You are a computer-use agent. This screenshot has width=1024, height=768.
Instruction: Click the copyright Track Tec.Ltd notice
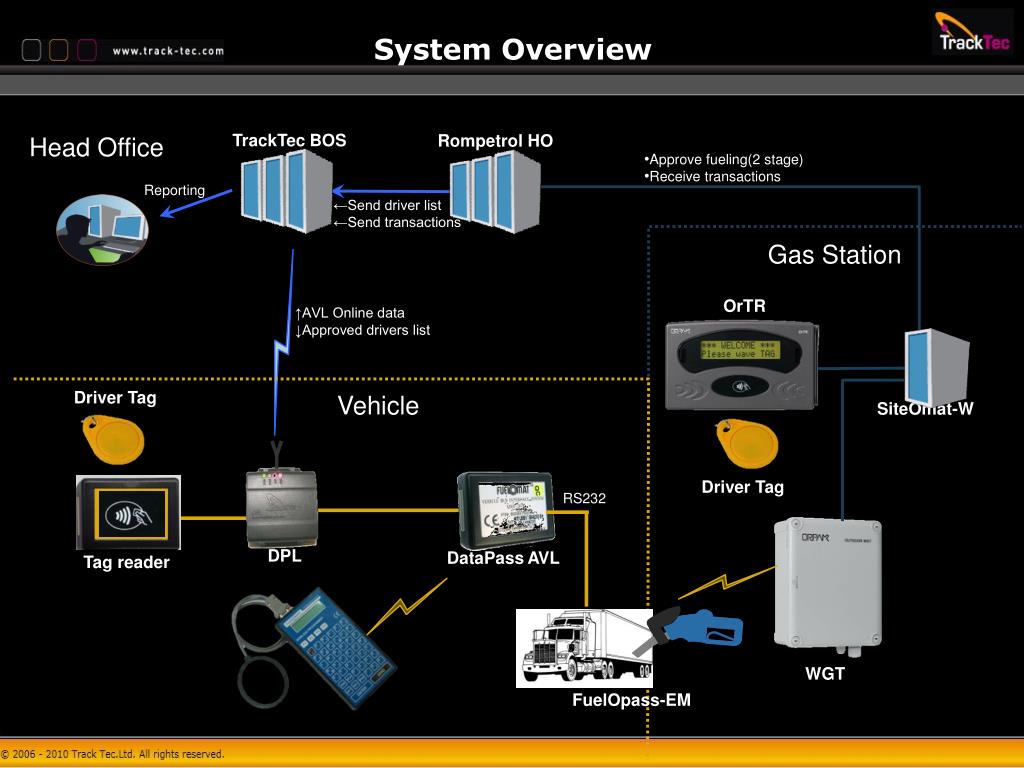point(112,754)
